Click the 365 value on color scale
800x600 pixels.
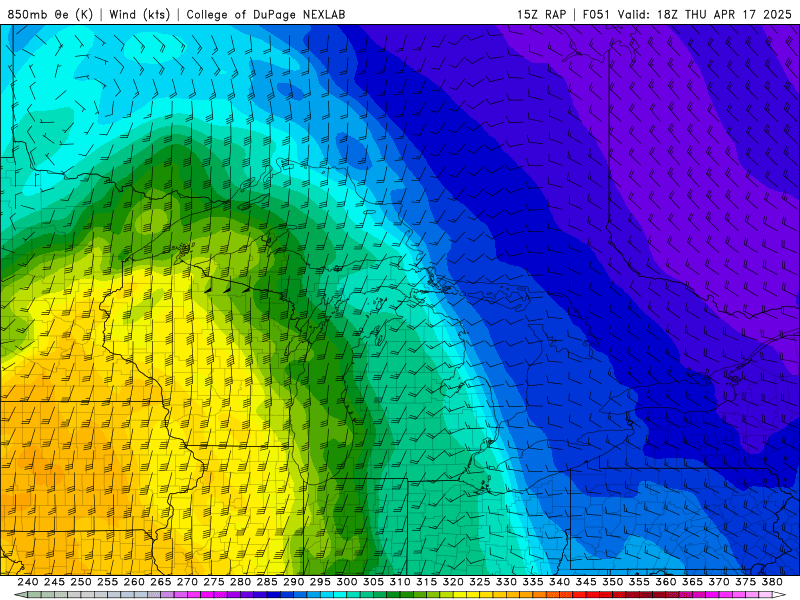click(x=692, y=582)
